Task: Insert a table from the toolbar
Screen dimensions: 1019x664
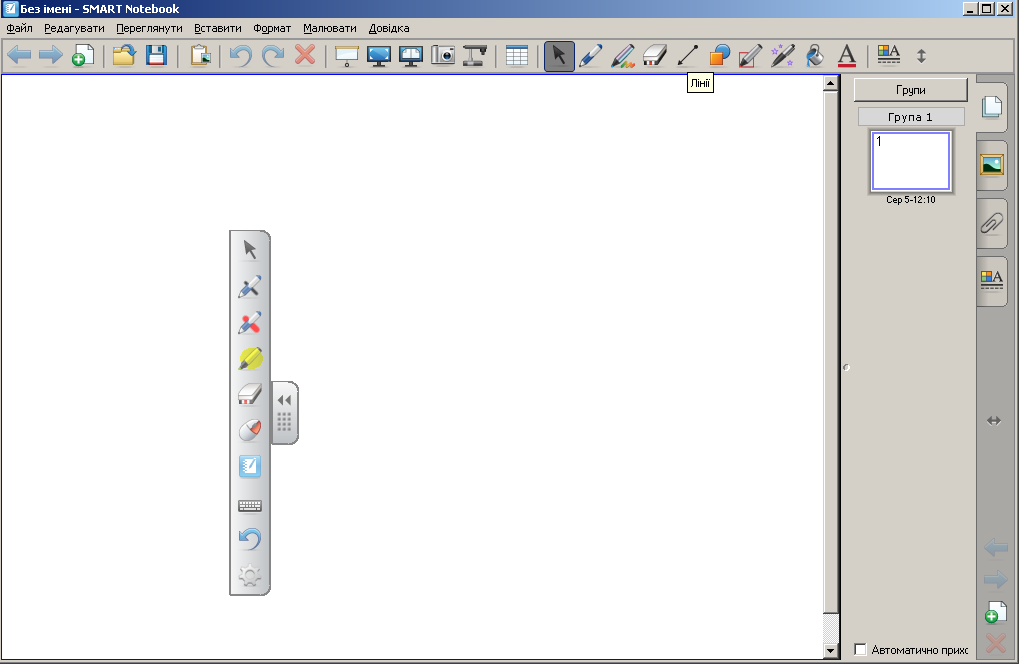Action: (517, 56)
